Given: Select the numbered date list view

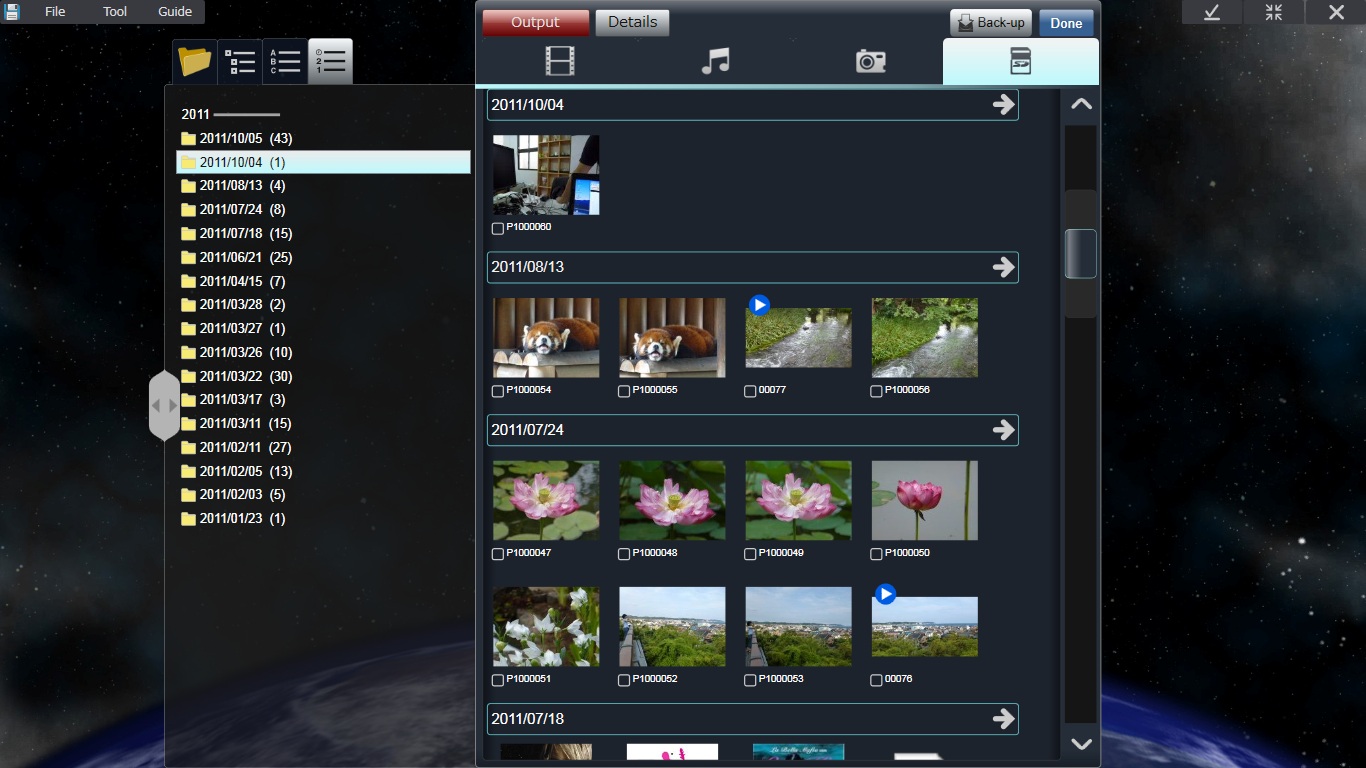Looking at the screenshot, I should (330, 62).
